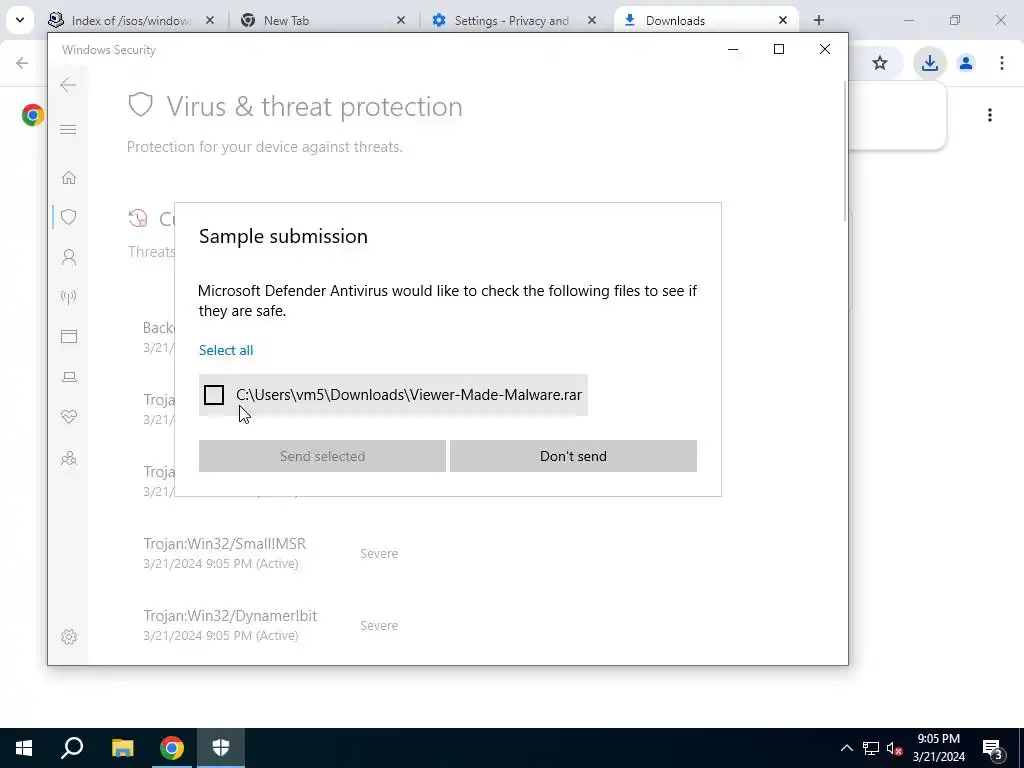Open Chrome tab search dropdown
This screenshot has height=768, width=1024.
pos(20,20)
